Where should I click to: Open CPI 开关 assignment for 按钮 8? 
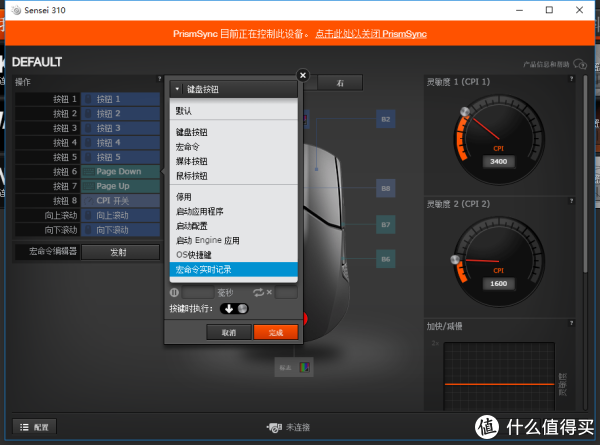coord(120,201)
